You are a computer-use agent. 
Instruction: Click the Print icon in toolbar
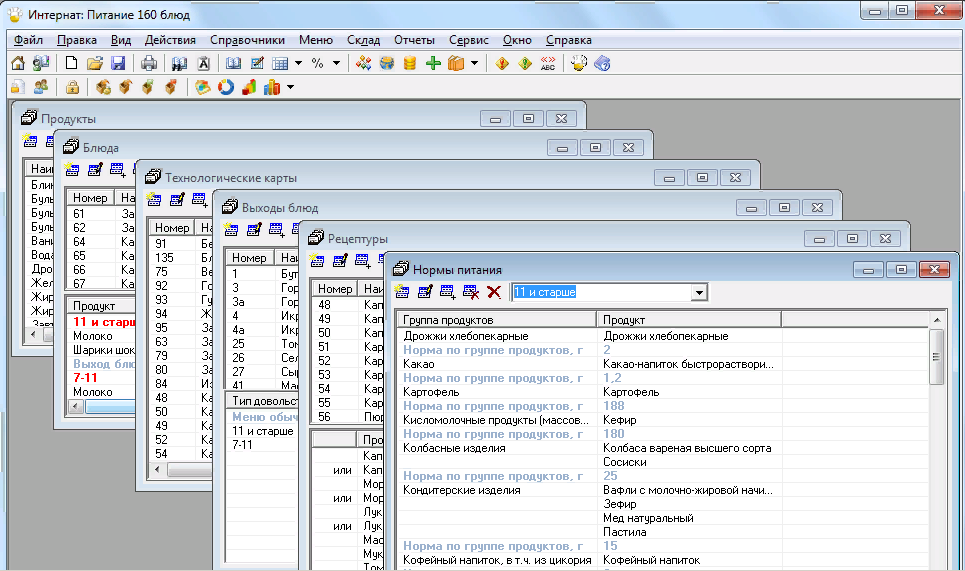coord(149,63)
